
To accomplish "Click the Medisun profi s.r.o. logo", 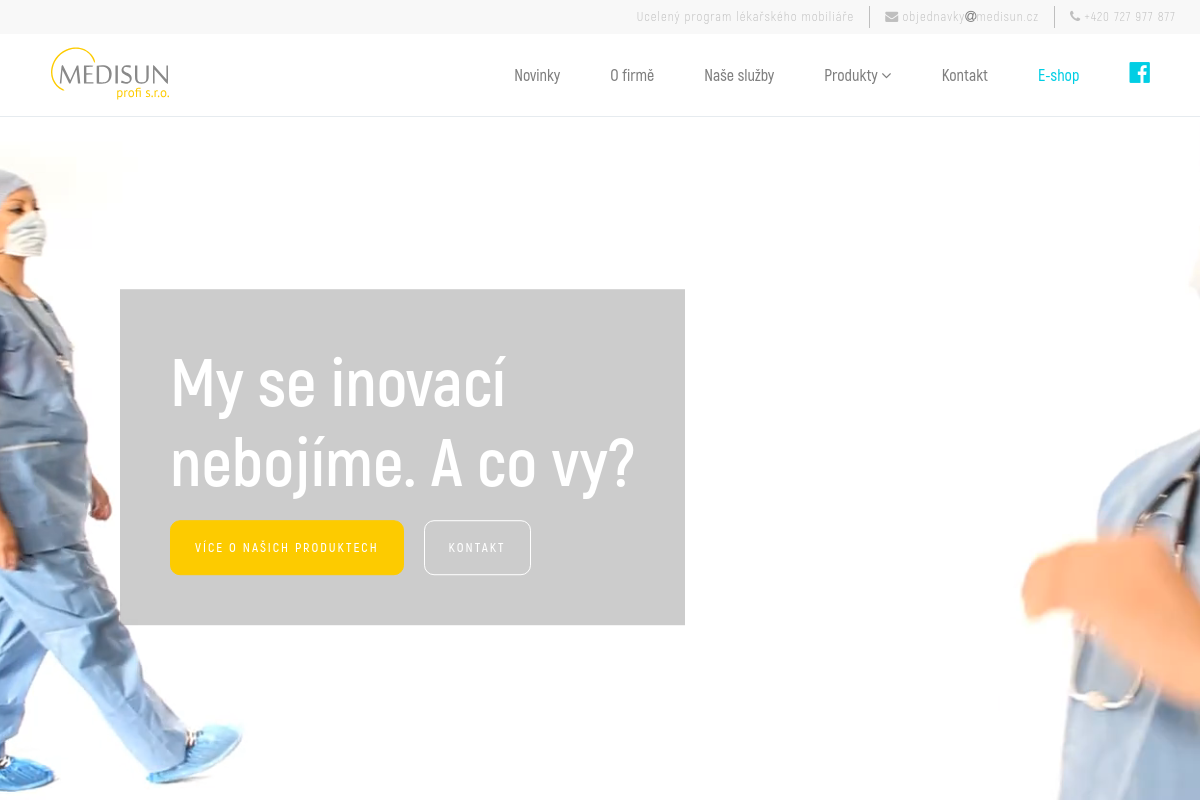I will coord(110,74).
